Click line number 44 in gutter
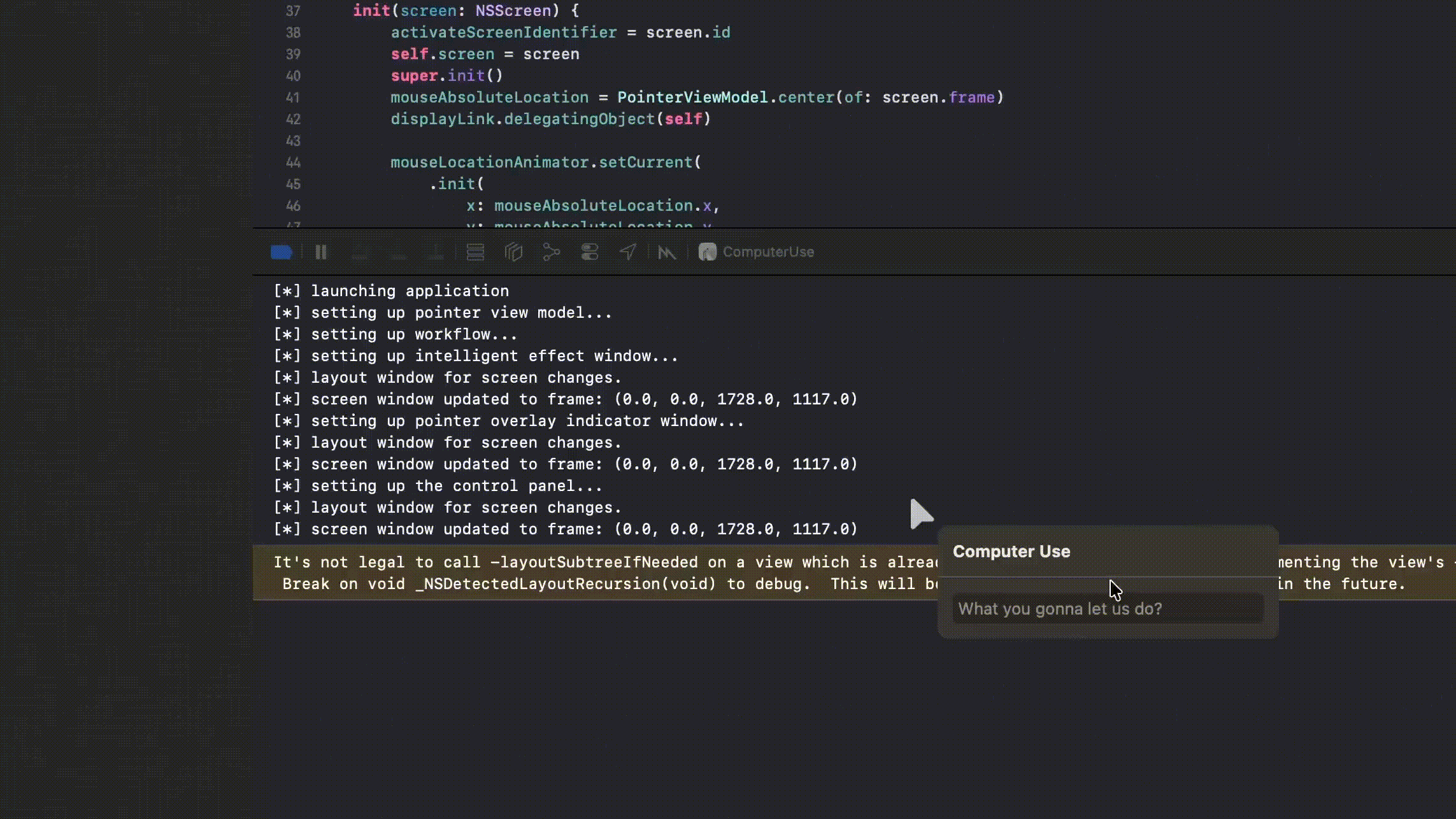Image resolution: width=1456 pixels, height=819 pixels. [292, 162]
